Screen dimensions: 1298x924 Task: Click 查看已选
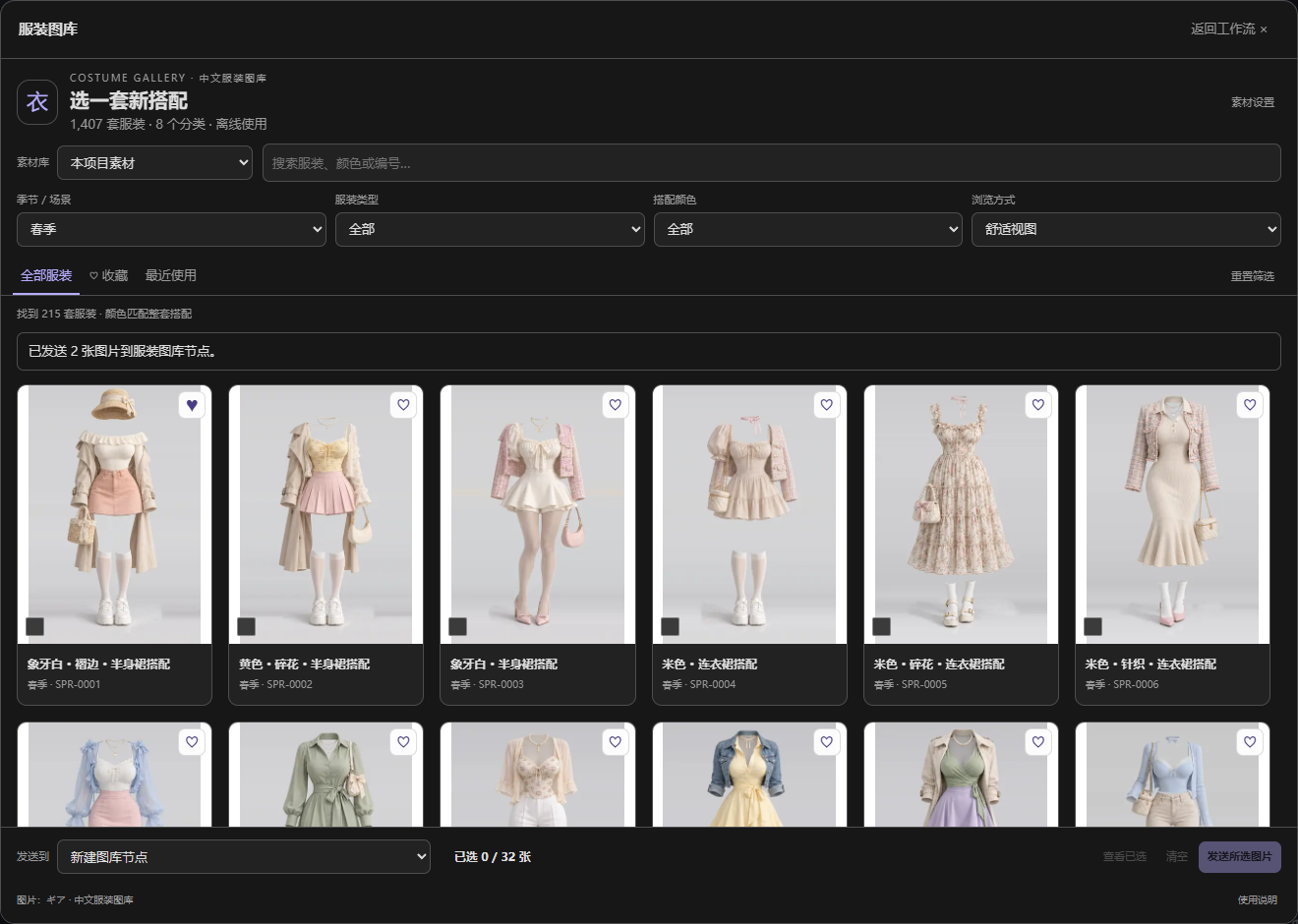1125,856
